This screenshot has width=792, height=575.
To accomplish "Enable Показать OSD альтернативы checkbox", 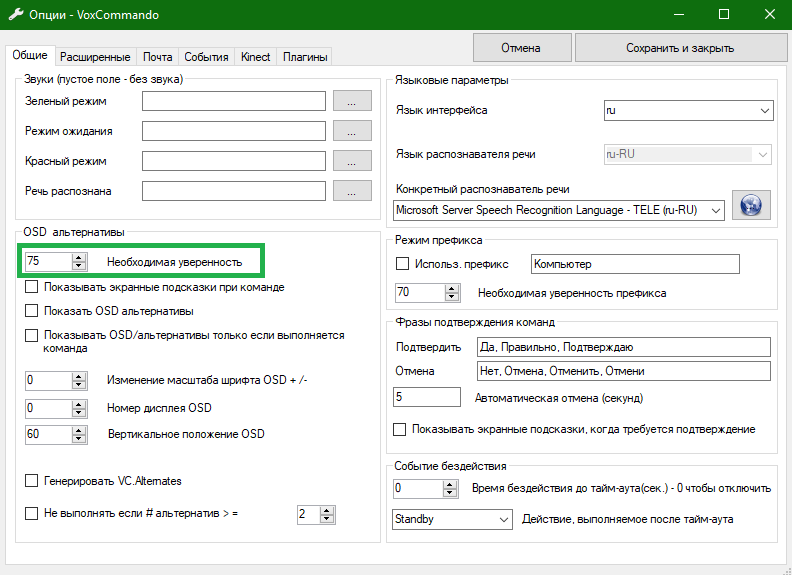I will (x=32, y=311).
